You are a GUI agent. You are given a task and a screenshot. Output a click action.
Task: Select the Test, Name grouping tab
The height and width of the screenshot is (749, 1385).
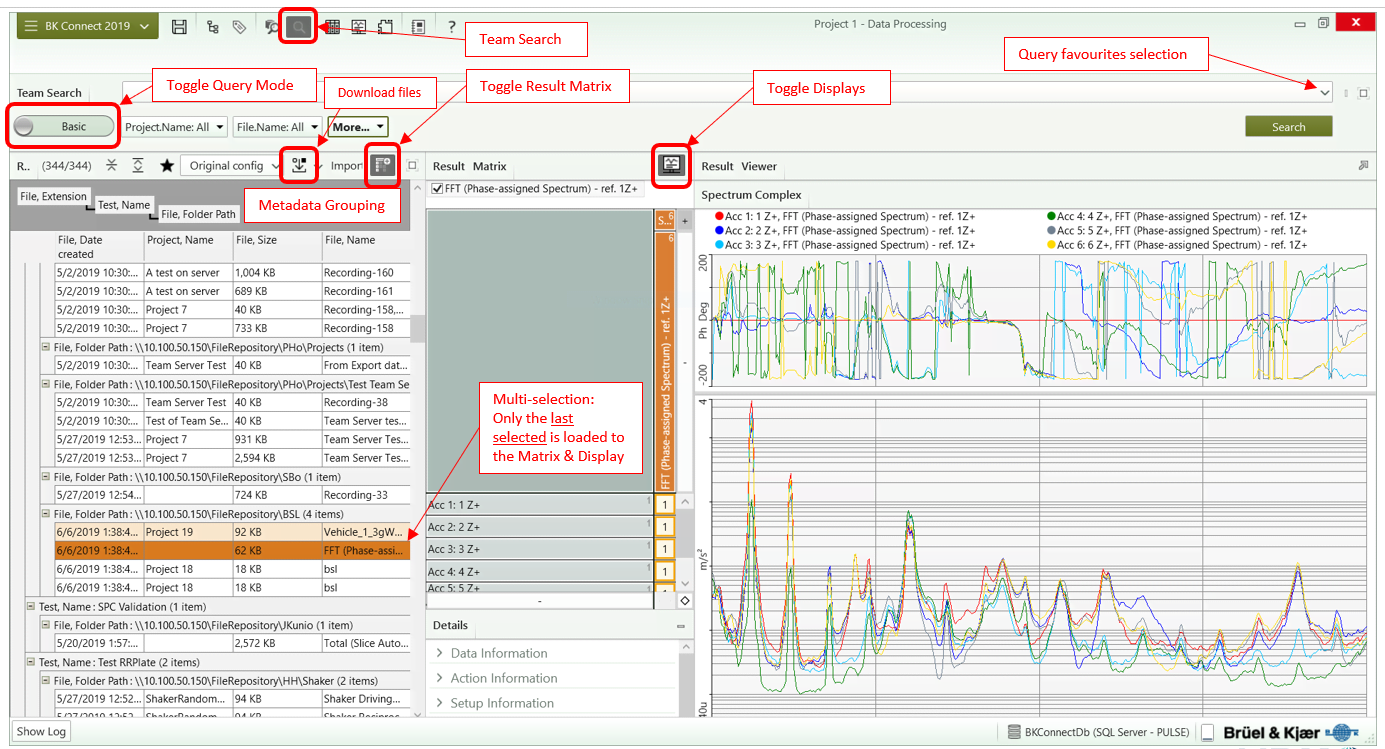tap(123, 204)
